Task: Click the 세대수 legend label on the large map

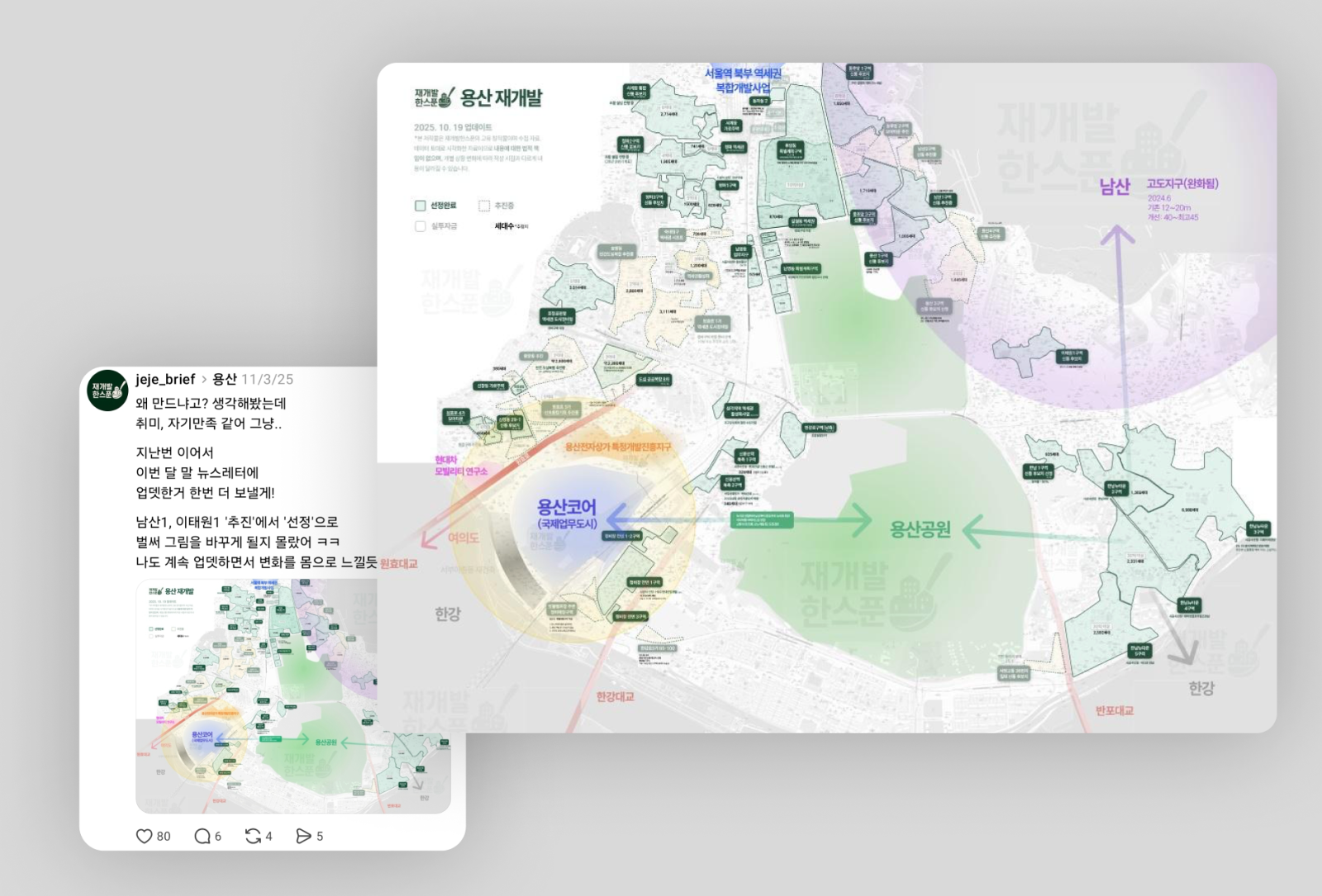Action: pos(504,226)
